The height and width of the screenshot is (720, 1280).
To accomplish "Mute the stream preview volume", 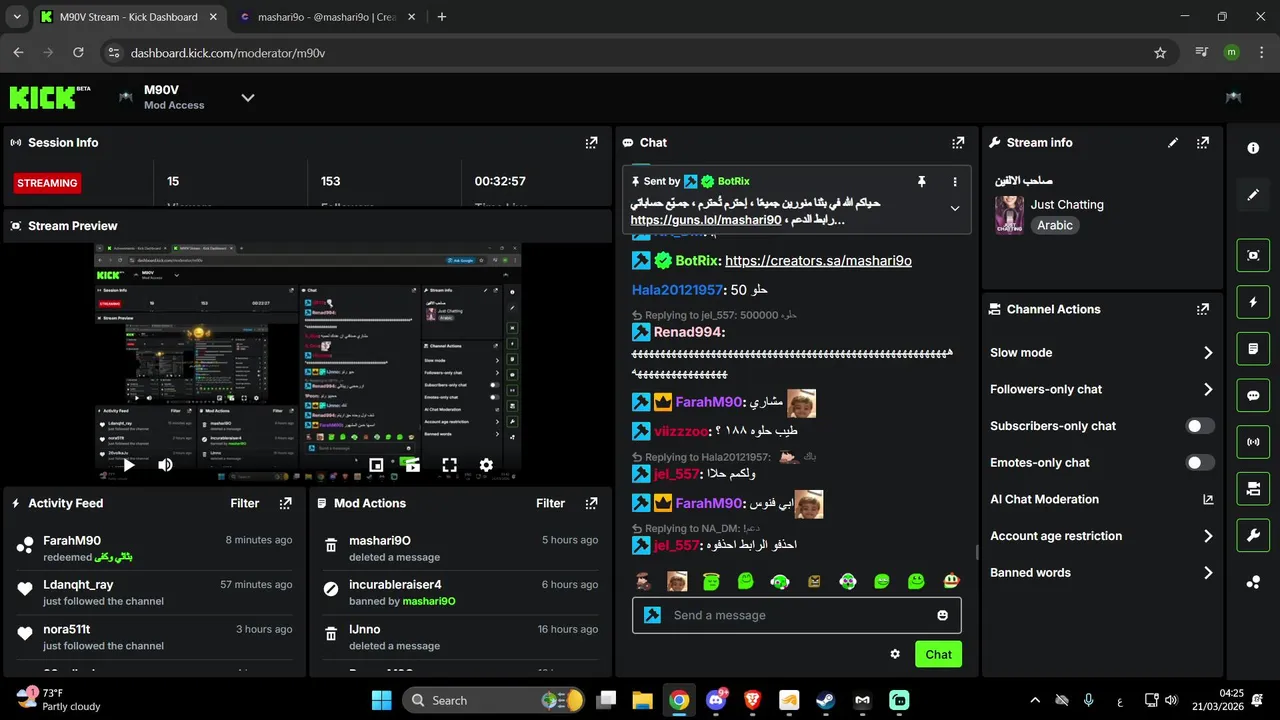I will pyautogui.click(x=165, y=465).
